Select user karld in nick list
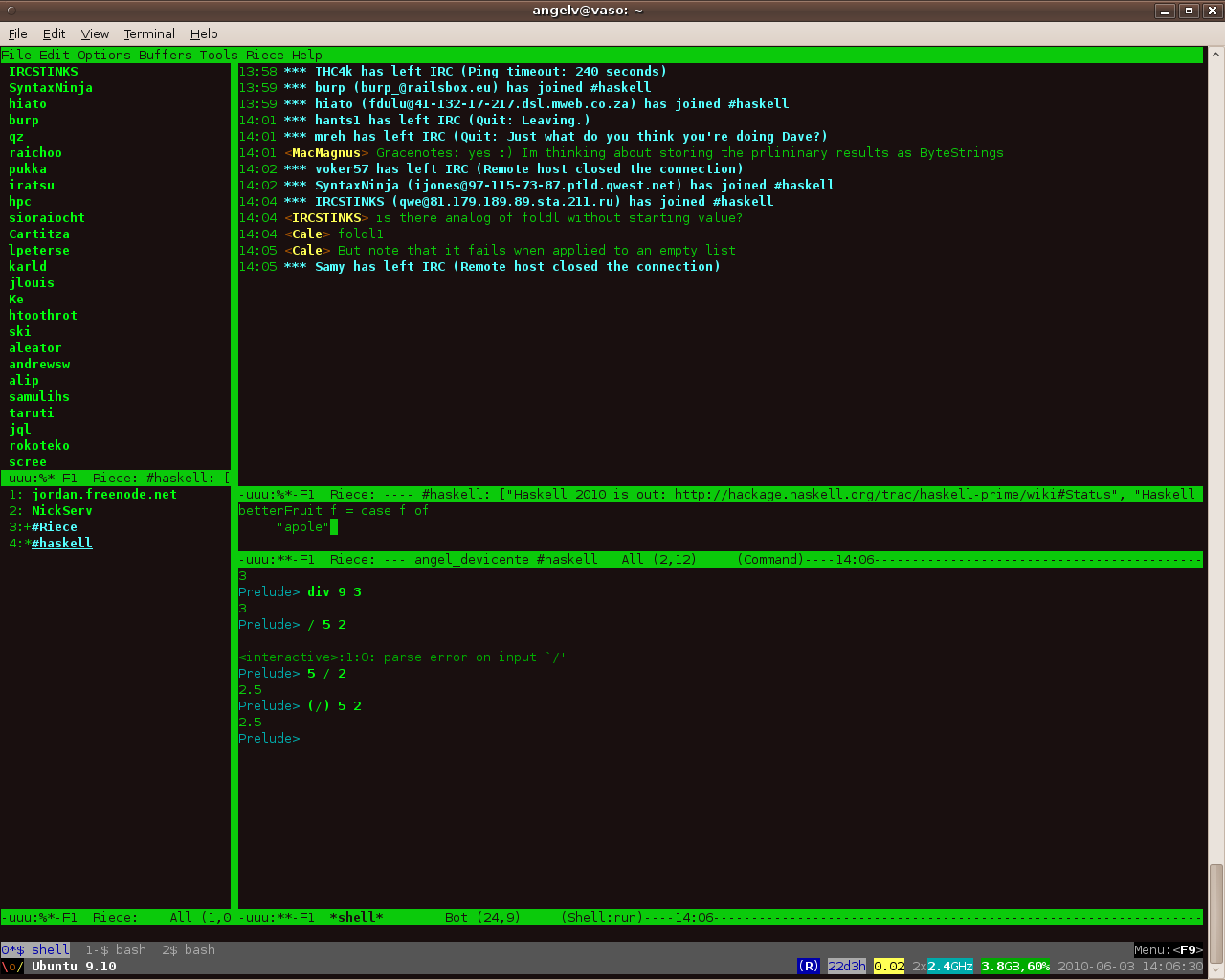1225x980 pixels. pyautogui.click(x=28, y=267)
